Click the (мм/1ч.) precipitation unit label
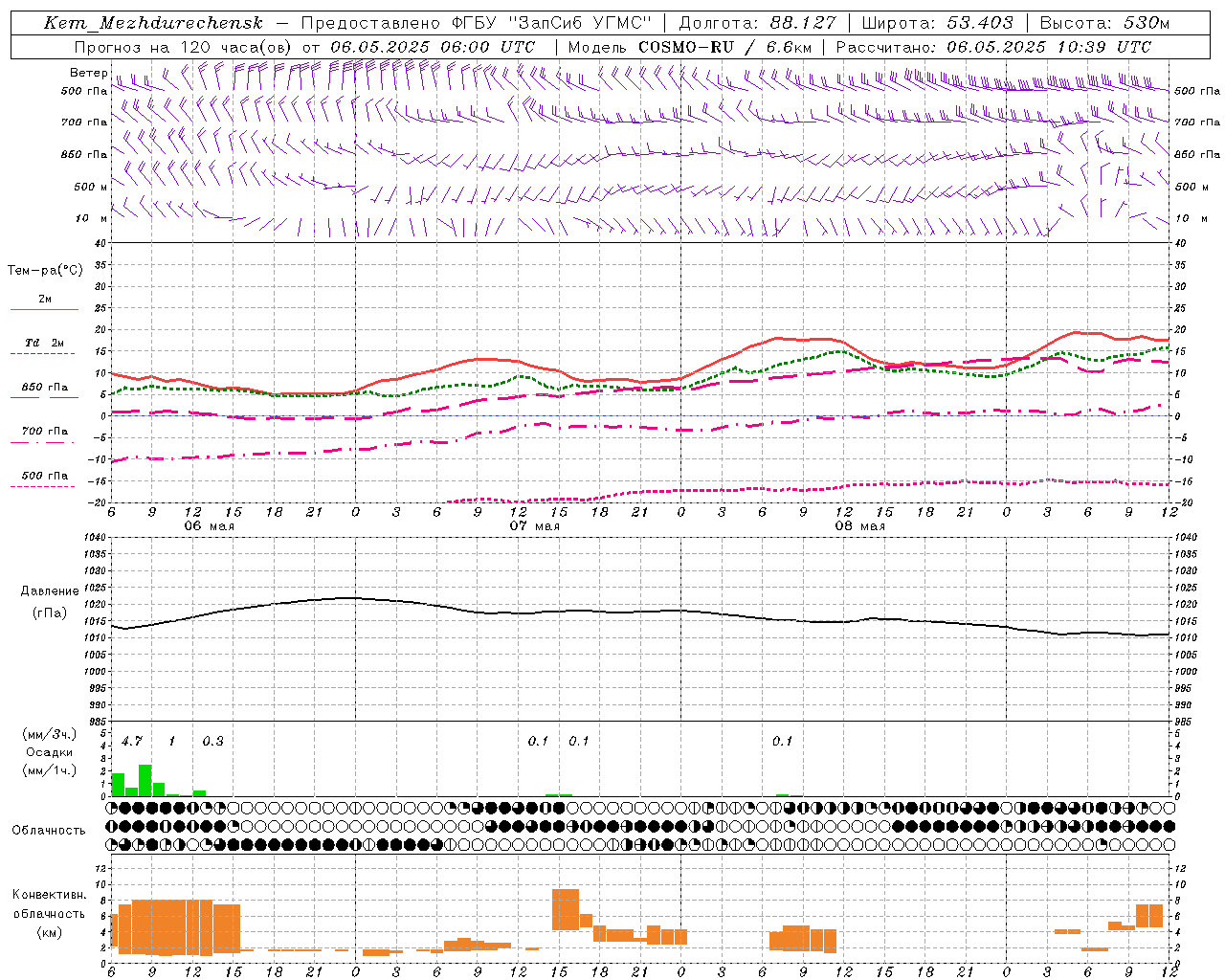 pos(50,770)
